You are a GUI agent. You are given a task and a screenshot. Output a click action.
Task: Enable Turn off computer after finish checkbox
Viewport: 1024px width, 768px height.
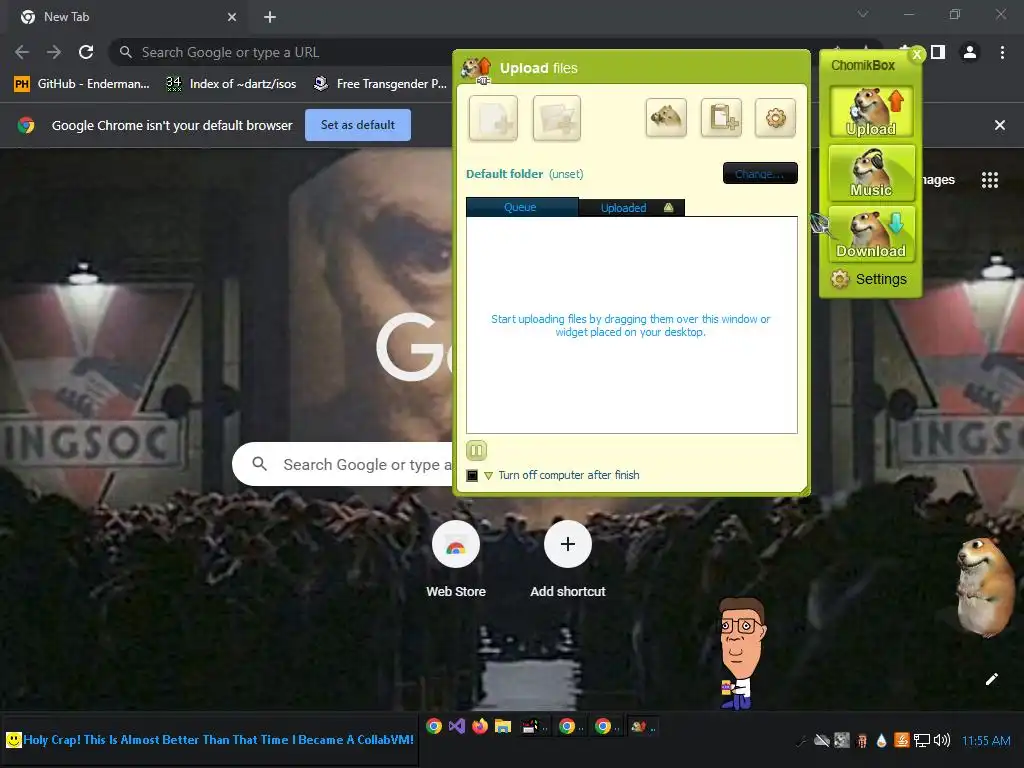[472, 475]
